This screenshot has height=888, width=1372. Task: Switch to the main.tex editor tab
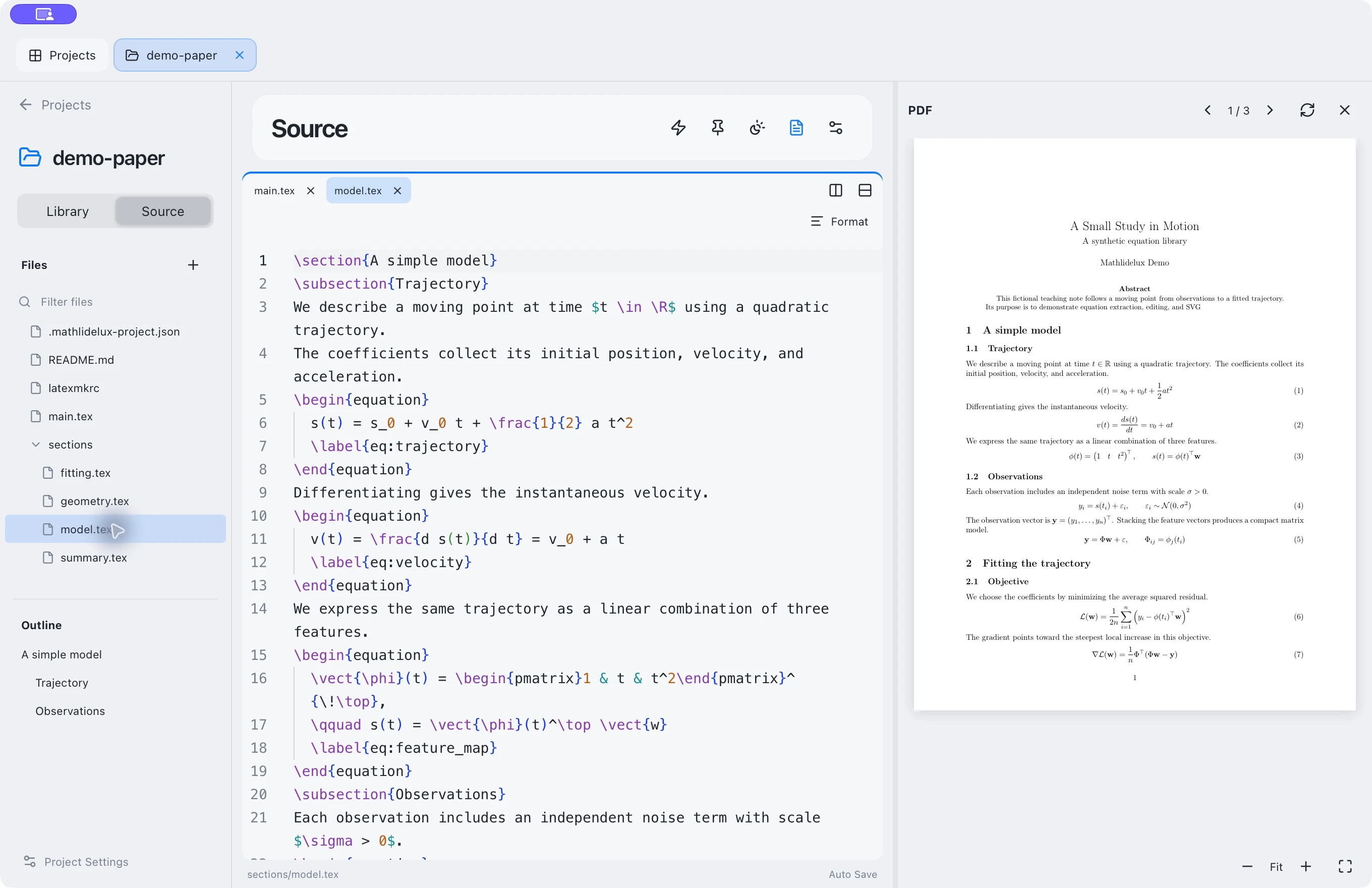point(274,191)
